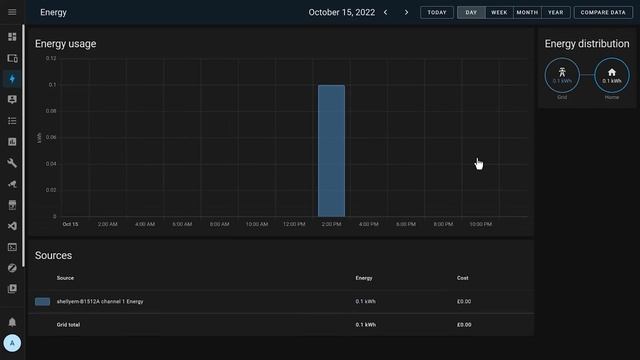Click the Compare Data button
Viewport: 640px width, 360px height.
pos(603,12)
